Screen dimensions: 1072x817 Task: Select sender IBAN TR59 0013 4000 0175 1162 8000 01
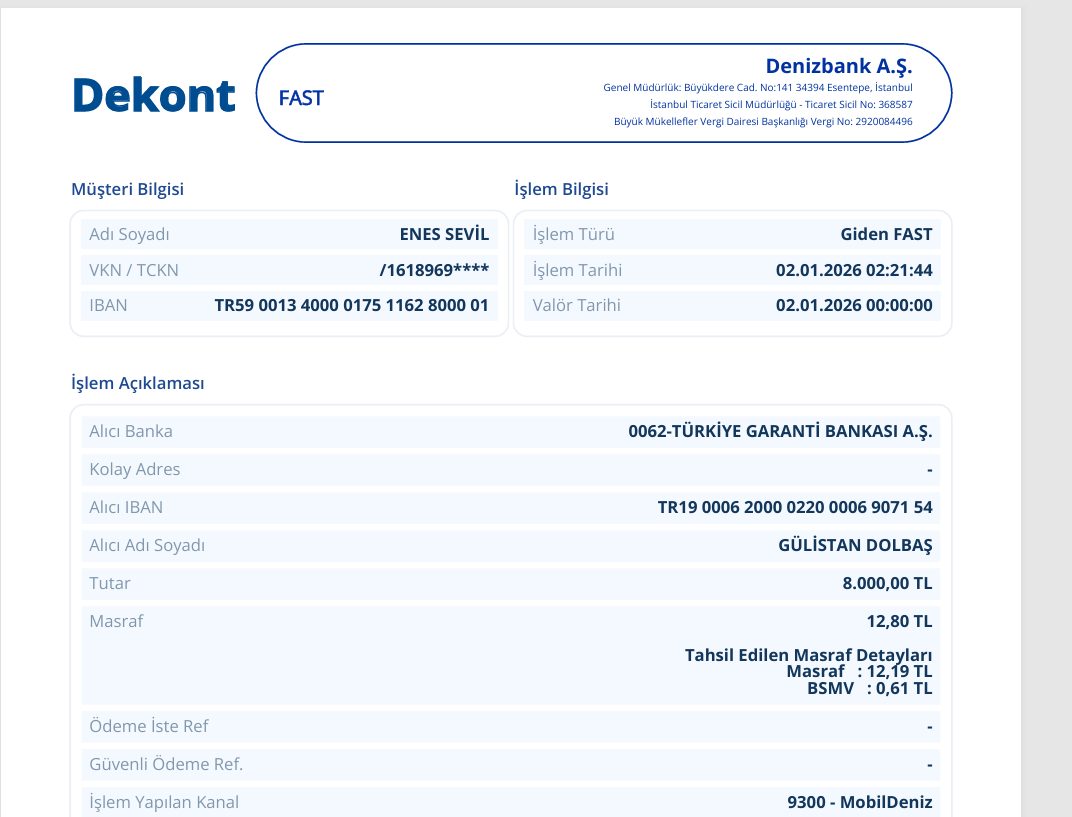point(352,306)
